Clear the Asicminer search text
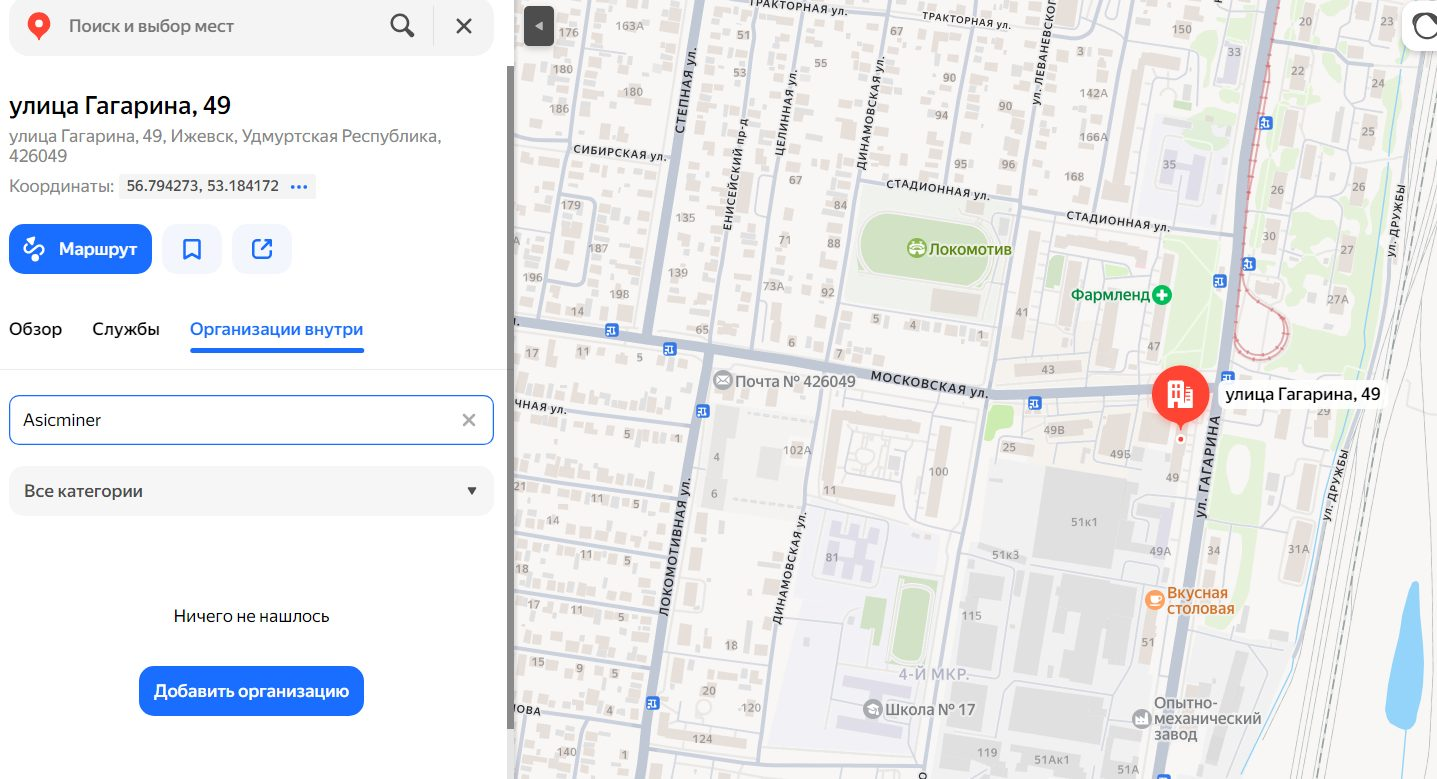Viewport: 1437px width, 779px height. pyautogui.click(x=469, y=420)
